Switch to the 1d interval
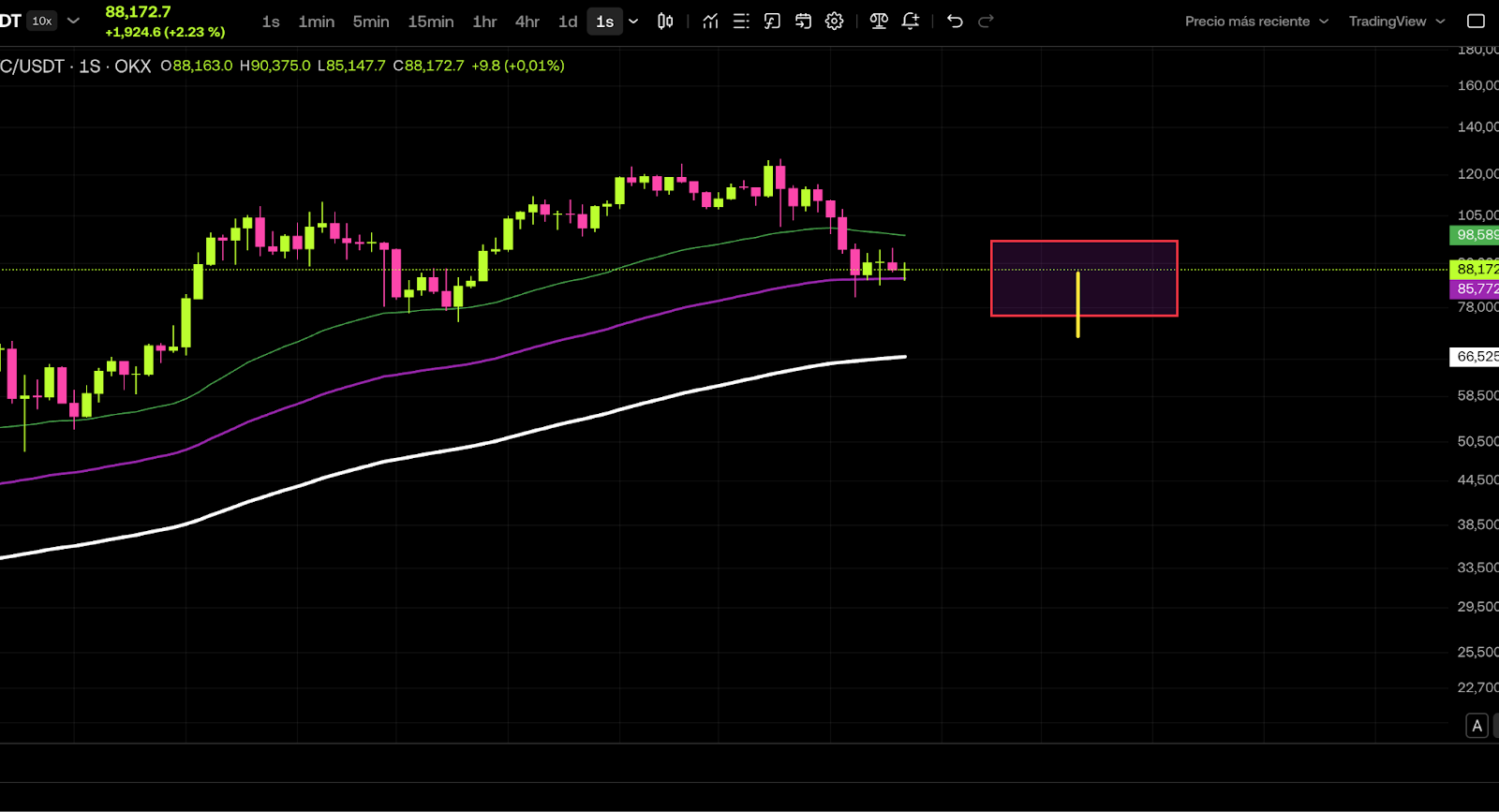Screen dimensions: 1499x812 568,21
